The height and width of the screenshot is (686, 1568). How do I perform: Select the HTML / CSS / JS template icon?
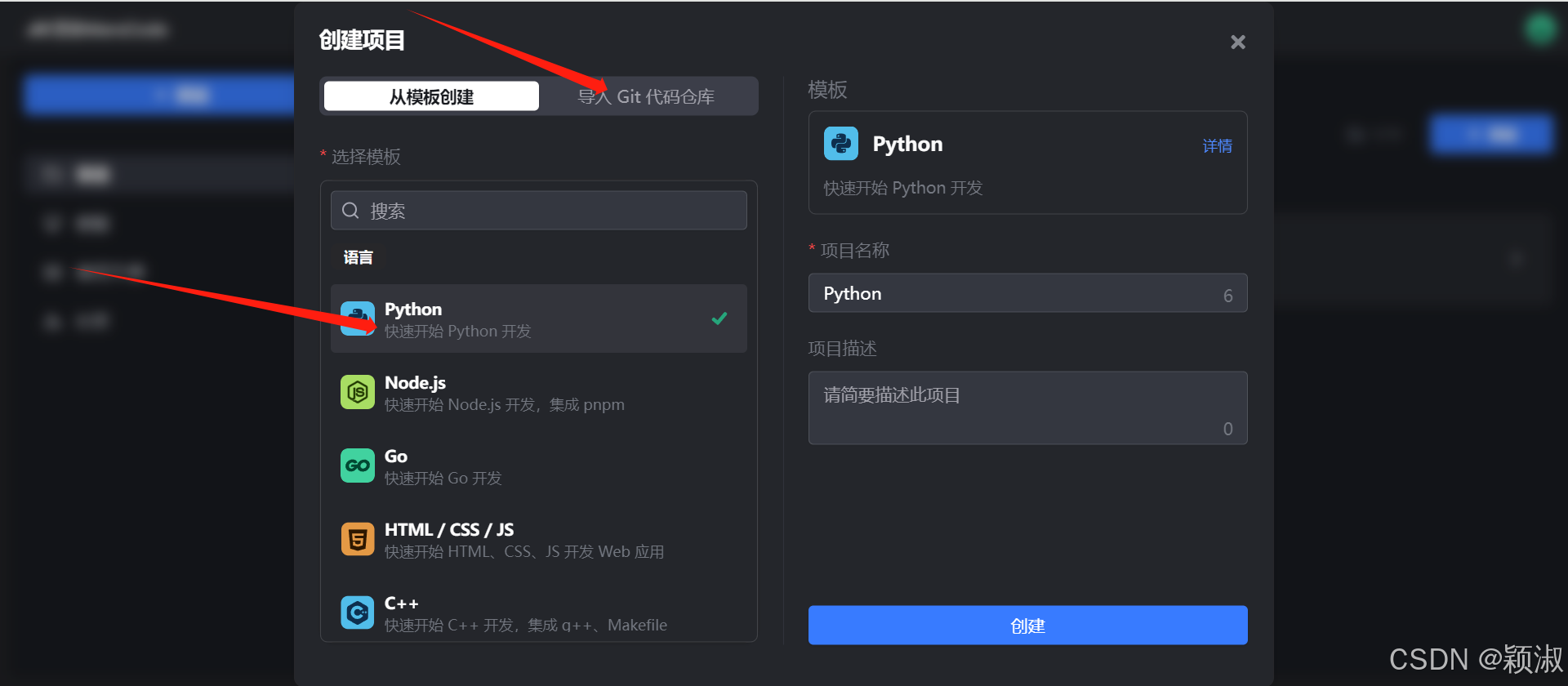click(358, 539)
